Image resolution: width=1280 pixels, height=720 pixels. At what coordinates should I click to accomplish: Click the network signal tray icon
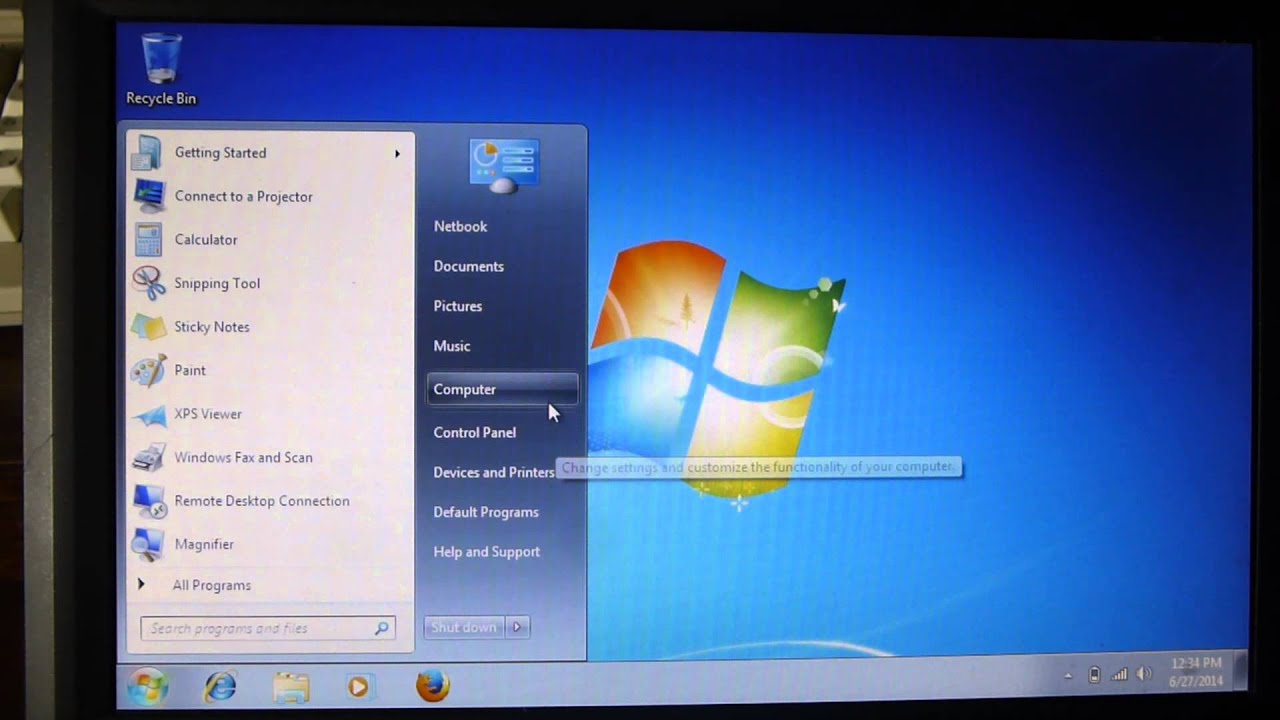(x=1119, y=675)
